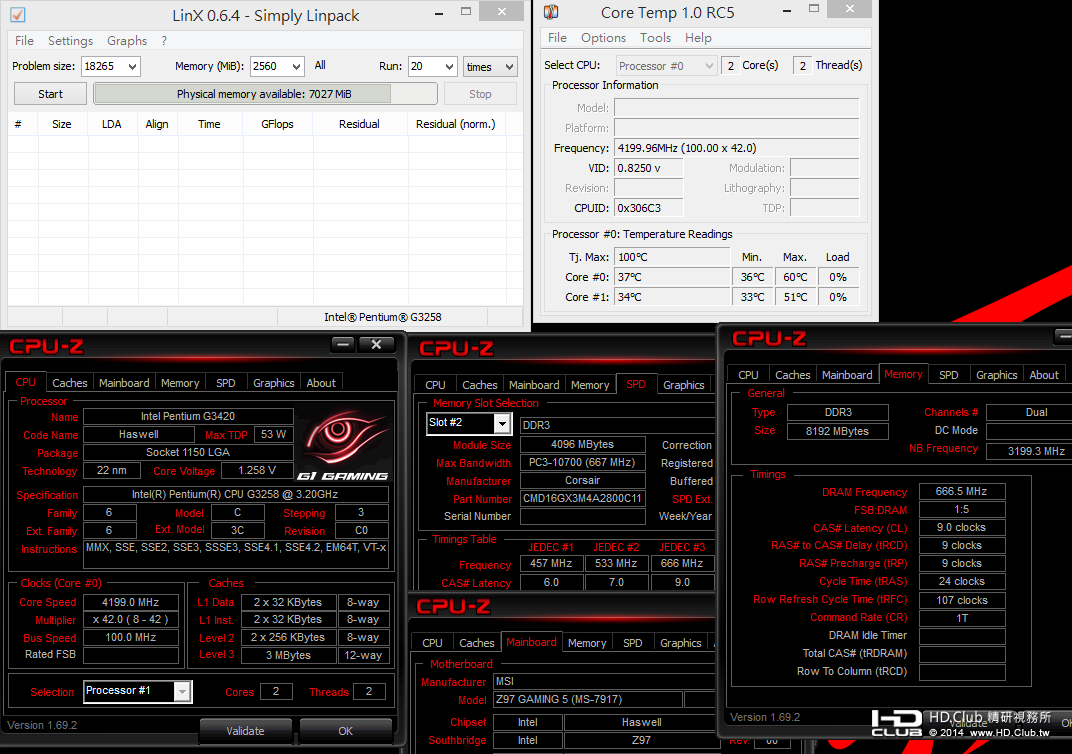This screenshot has width=1072, height=754.
Task: Select Mainboard tab in the Memory CPU-Z window
Action: point(847,375)
